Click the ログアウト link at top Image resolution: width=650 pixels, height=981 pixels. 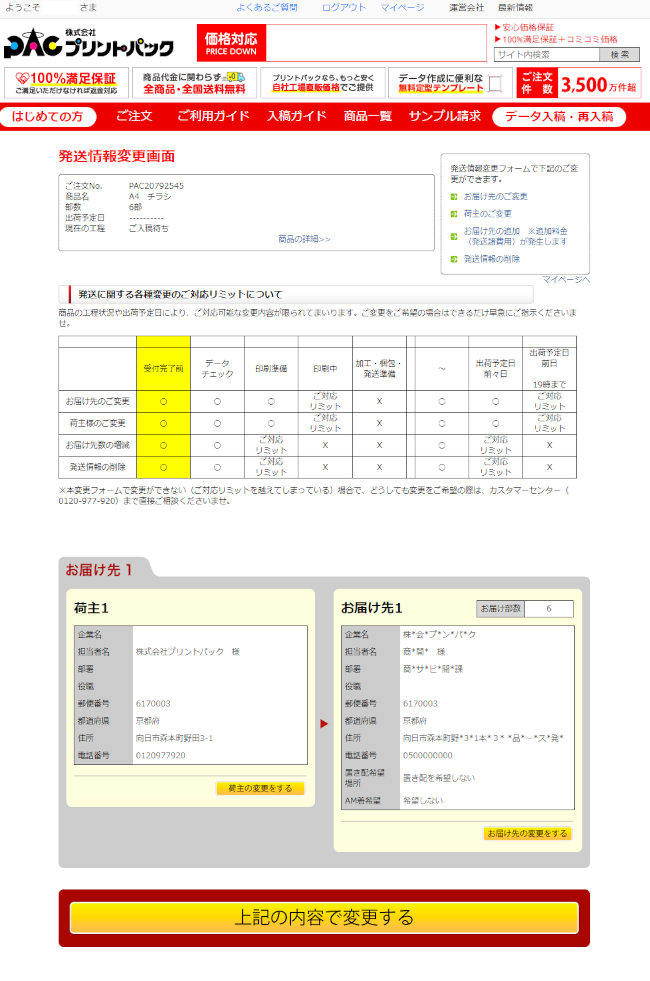click(x=343, y=7)
